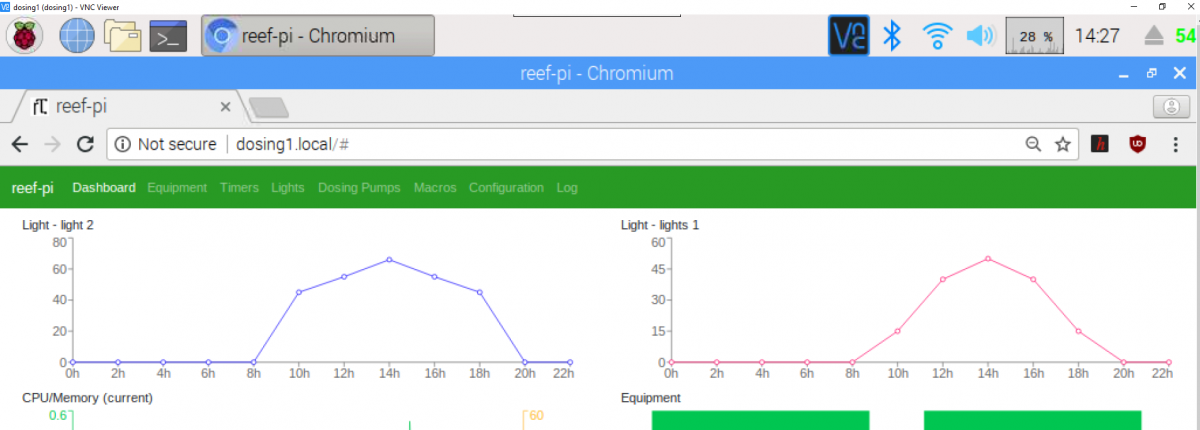Click the 'Equipment' chart title
This screenshot has height=430, width=1200.
coord(651,397)
